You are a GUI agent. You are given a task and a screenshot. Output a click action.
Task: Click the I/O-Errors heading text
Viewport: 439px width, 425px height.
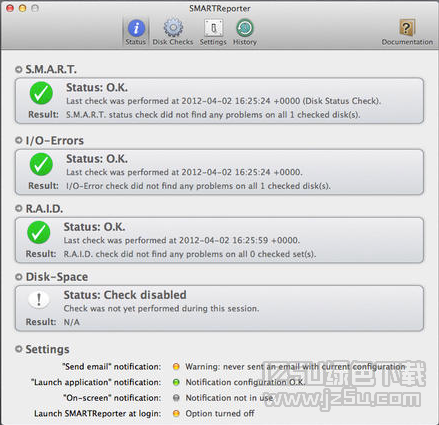click(x=55, y=141)
